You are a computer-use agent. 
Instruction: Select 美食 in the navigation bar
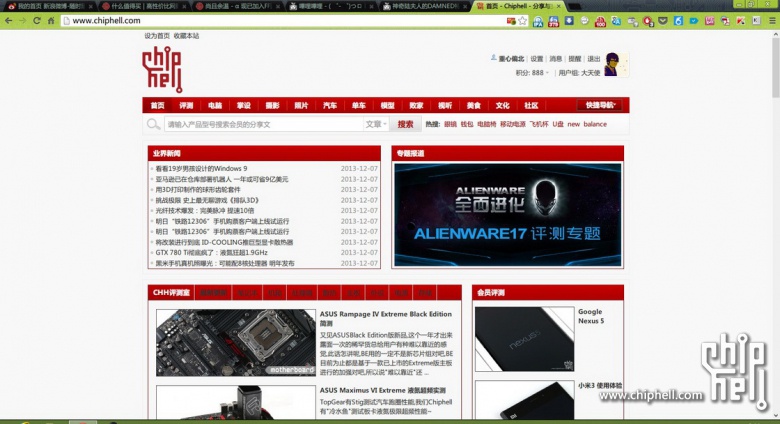(474, 106)
